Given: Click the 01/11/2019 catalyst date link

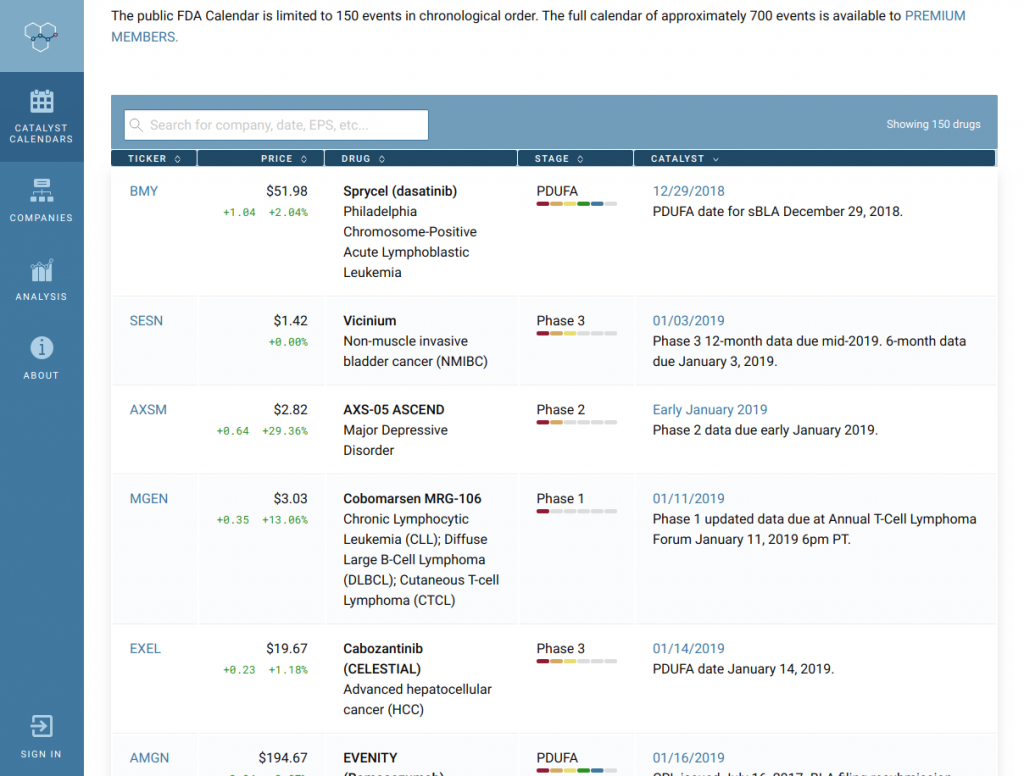Looking at the screenshot, I should pos(688,498).
